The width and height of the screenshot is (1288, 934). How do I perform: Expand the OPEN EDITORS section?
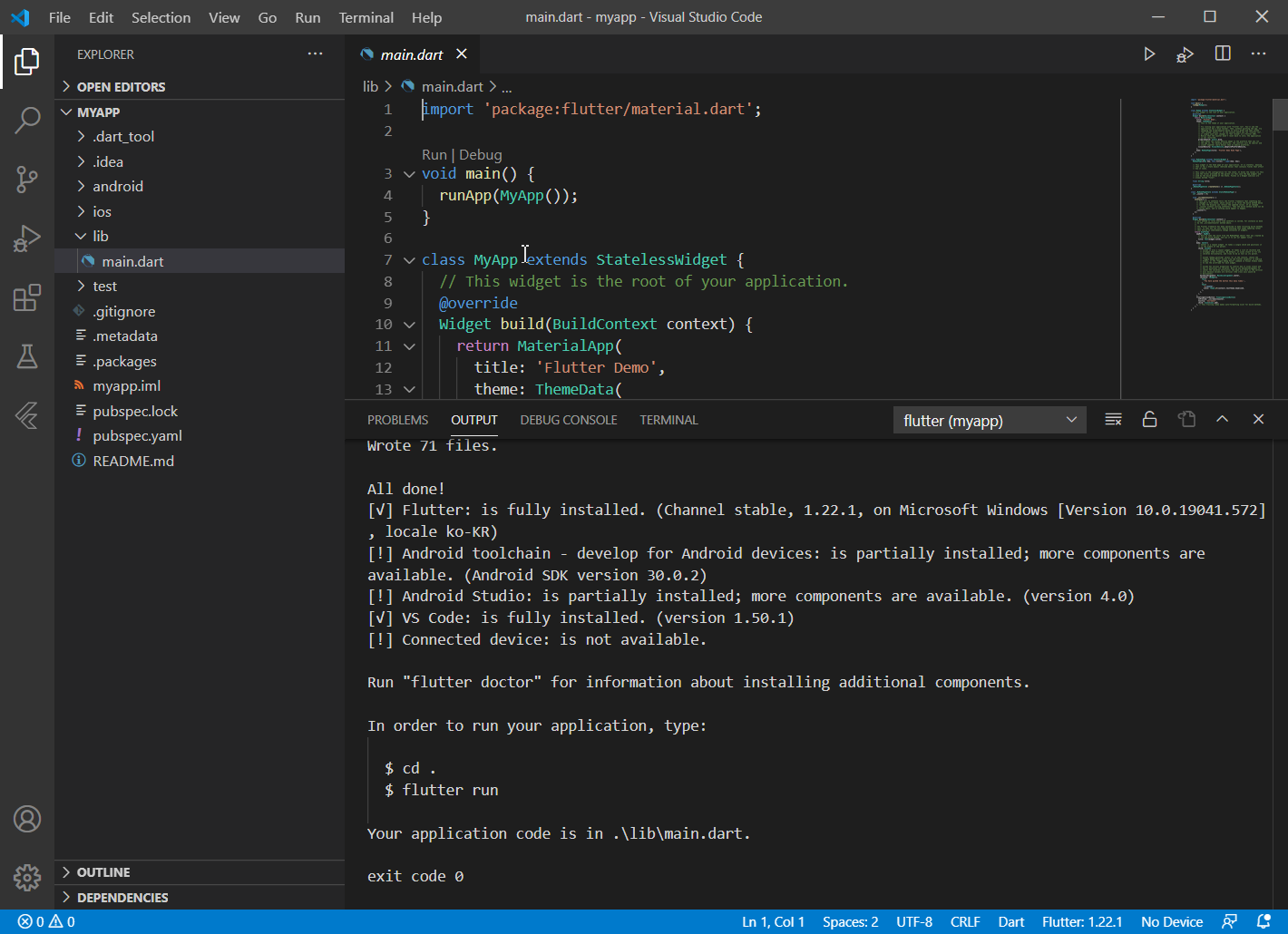pos(200,86)
